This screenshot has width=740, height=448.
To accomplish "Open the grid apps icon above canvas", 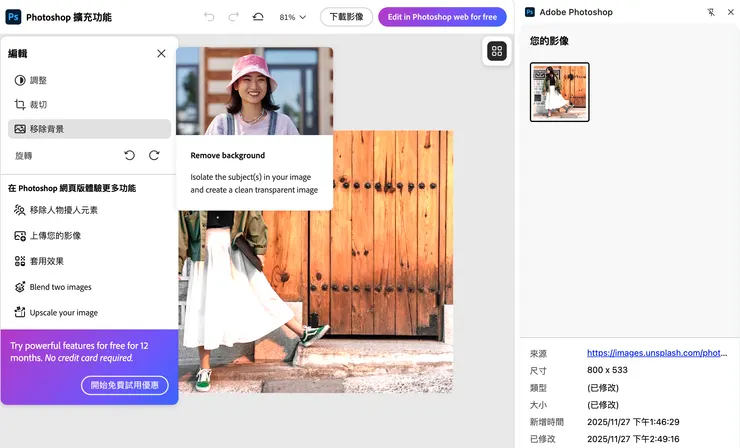I will tap(497, 51).
